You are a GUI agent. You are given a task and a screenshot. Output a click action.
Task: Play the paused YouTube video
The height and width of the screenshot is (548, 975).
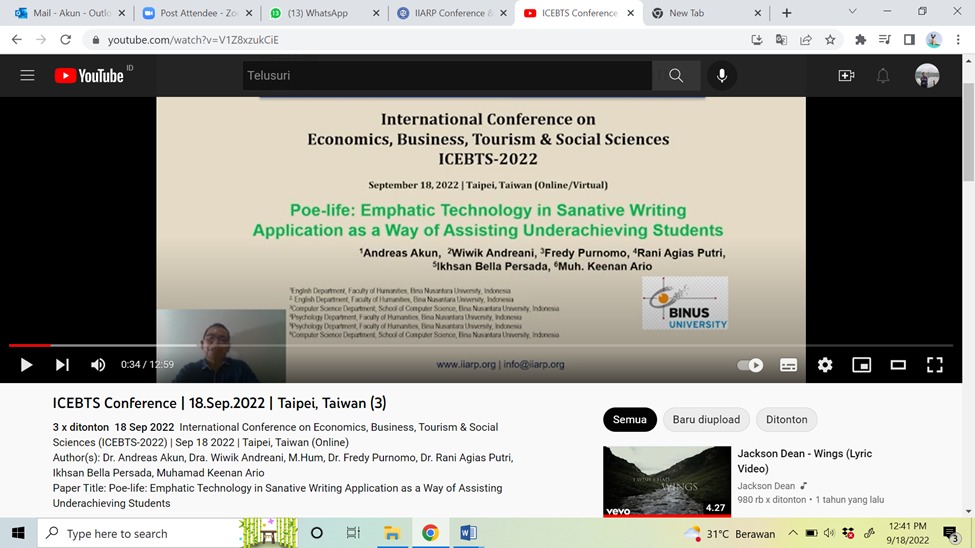[x=26, y=365]
